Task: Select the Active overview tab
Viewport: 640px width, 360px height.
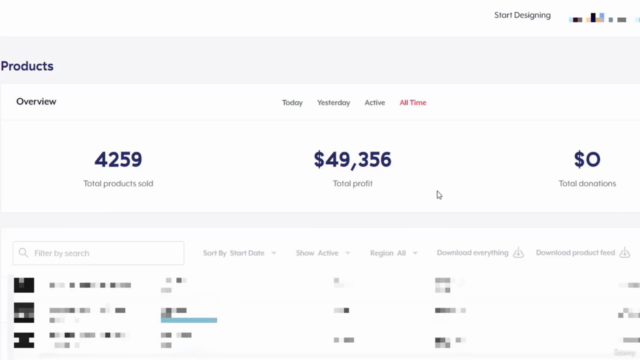Action: (x=375, y=102)
